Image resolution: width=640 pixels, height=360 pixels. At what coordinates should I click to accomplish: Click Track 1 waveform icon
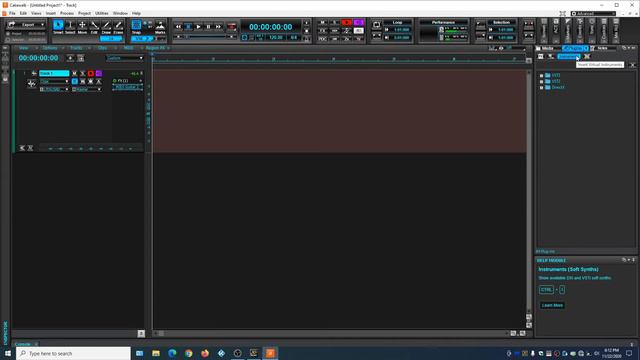pyautogui.click(x=31, y=84)
